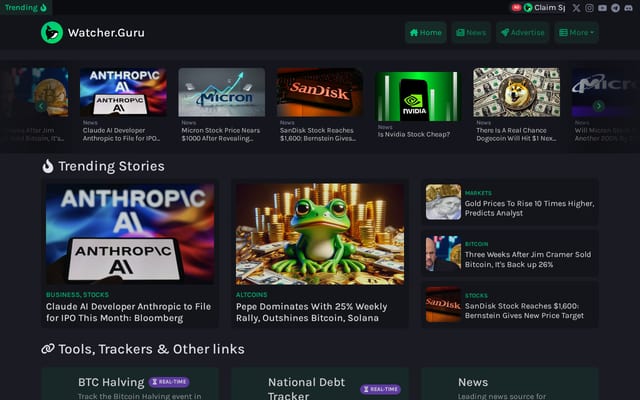The width and height of the screenshot is (640, 400).
Task: Click REAL-TIME badge on BTC Halving
Action: [169, 382]
